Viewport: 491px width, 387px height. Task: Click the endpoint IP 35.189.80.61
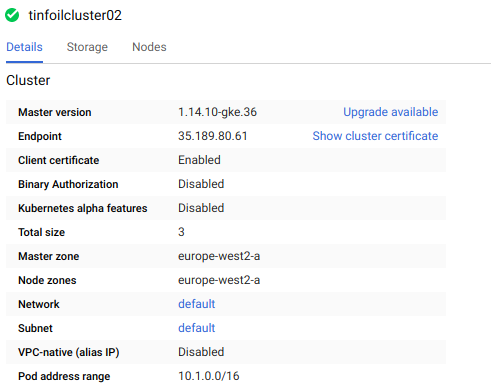click(x=213, y=136)
